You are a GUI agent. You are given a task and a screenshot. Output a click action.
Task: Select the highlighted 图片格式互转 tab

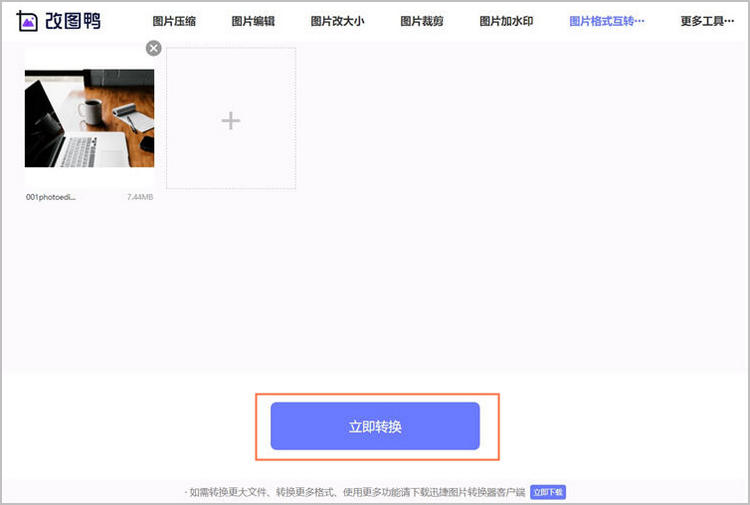[x=606, y=21]
